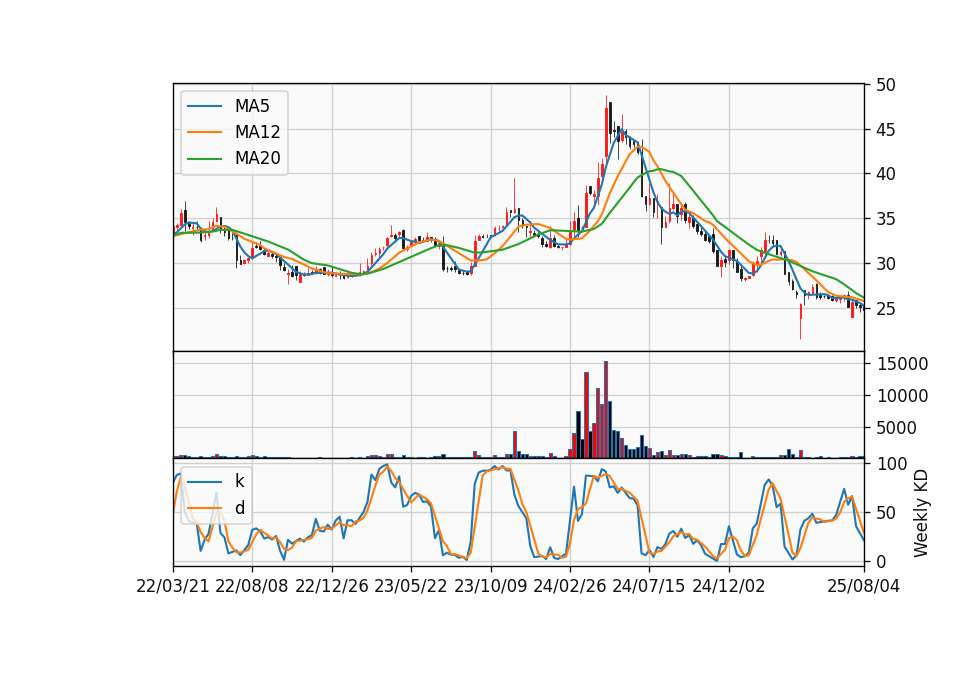Click the 24/07/15 date tick label
This screenshot has height=690, width=960.
(x=649, y=586)
